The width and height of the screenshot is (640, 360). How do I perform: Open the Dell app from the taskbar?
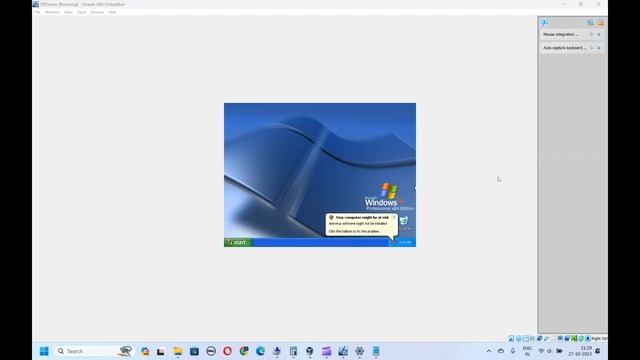pyautogui.click(x=211, y=351)
